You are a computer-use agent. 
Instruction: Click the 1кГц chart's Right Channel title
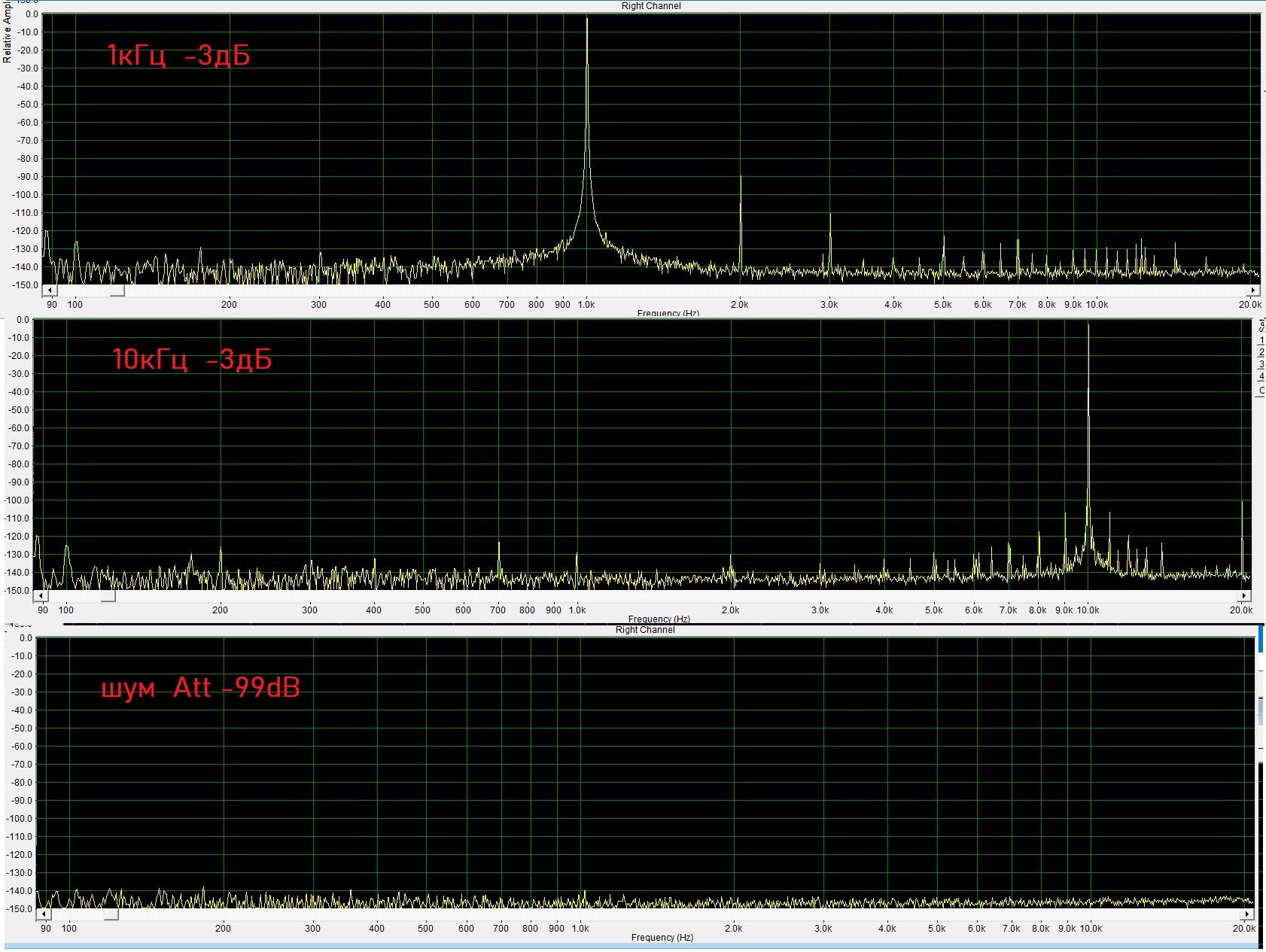[x=651, y=6]
